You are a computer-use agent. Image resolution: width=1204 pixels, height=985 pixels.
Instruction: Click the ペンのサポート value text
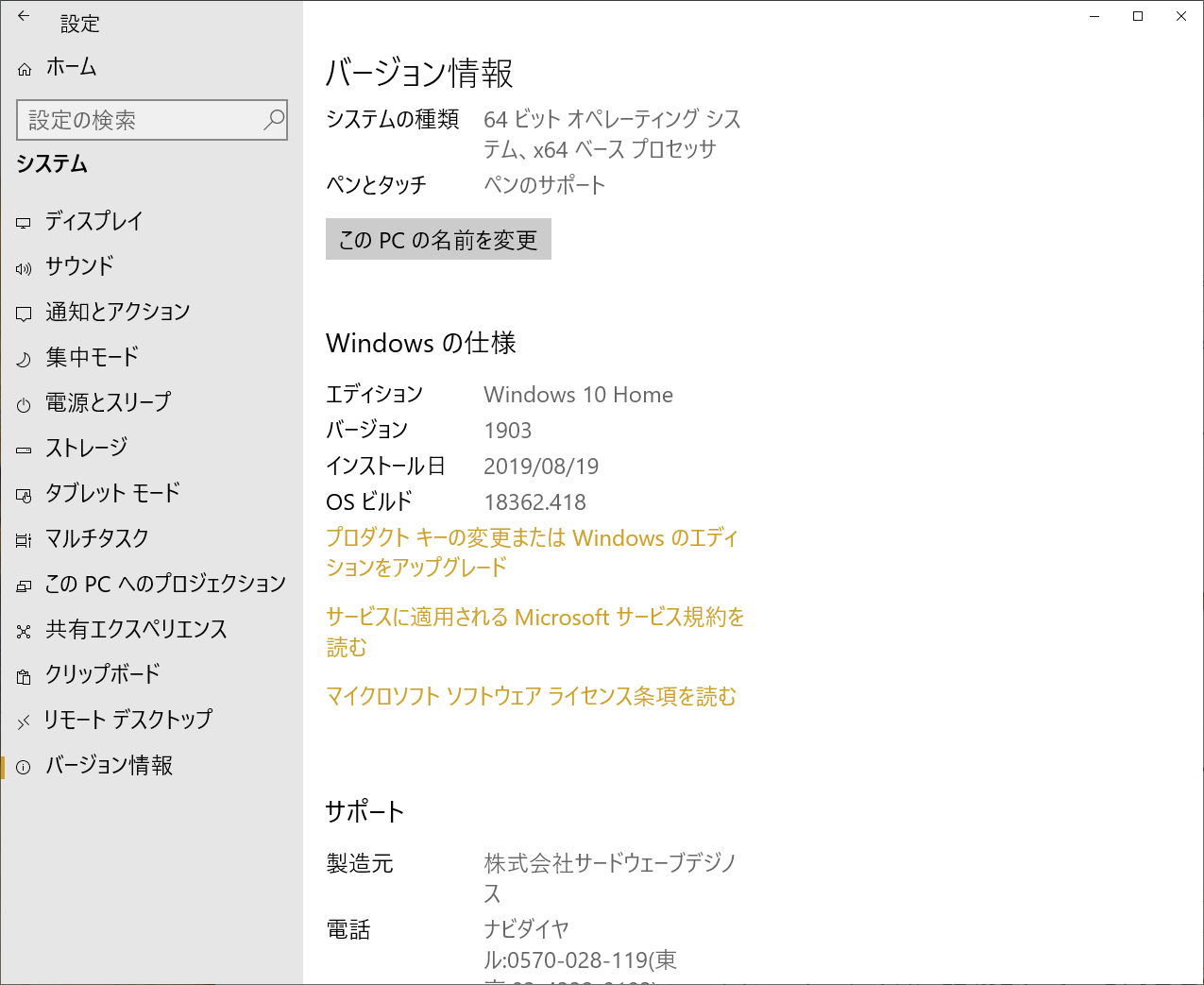click(x=545, y=185)
